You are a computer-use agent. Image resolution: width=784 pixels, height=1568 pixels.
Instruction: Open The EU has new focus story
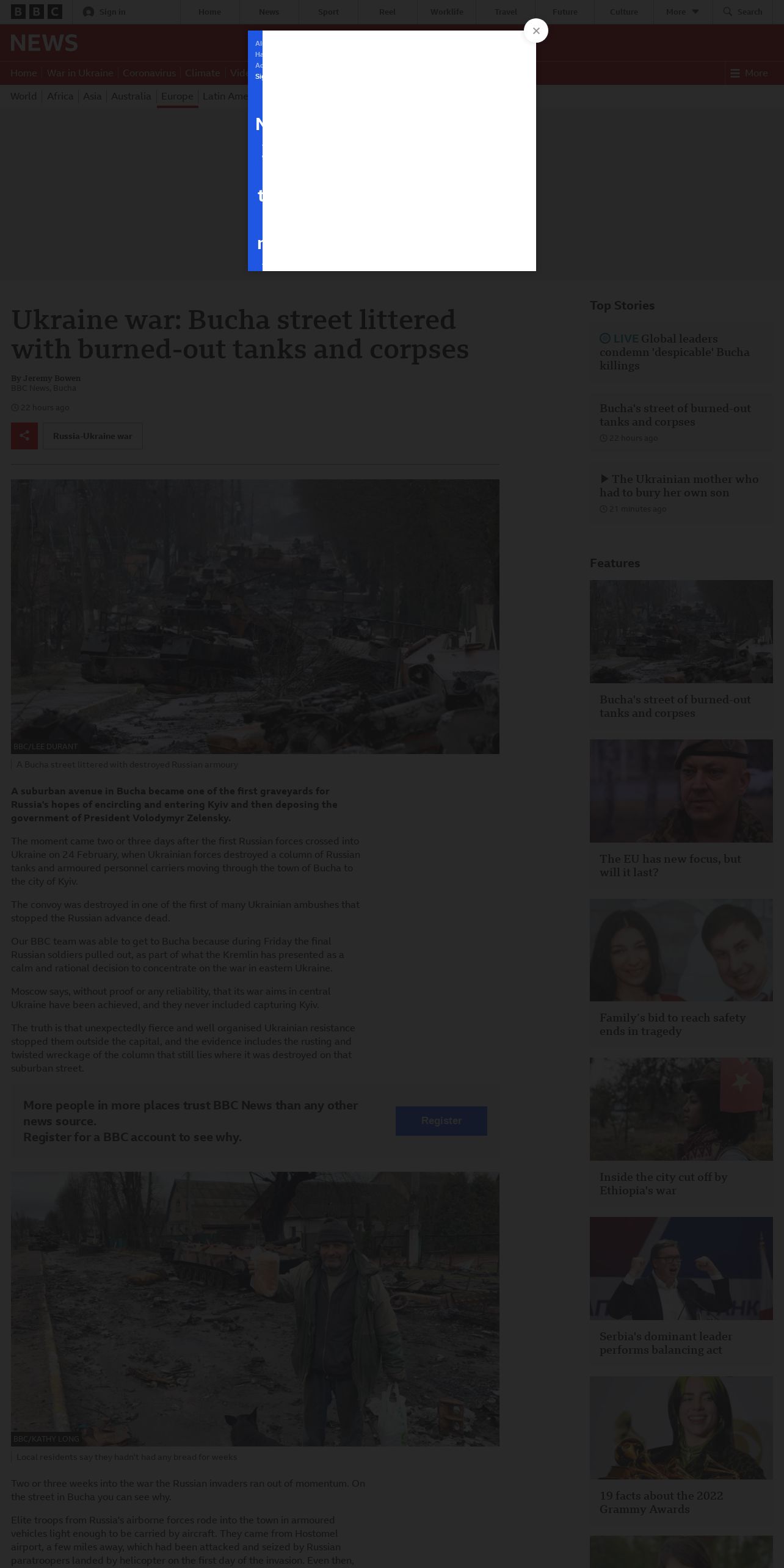pos(670,866)
